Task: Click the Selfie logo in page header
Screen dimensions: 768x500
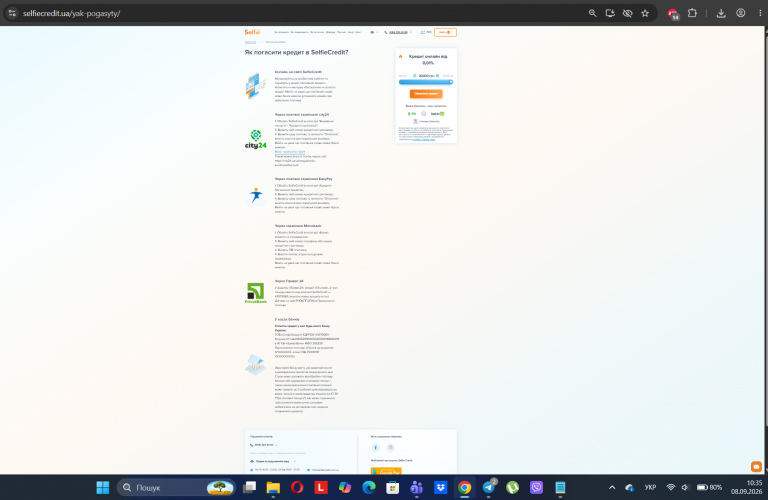Action: (x=252, y=32)
